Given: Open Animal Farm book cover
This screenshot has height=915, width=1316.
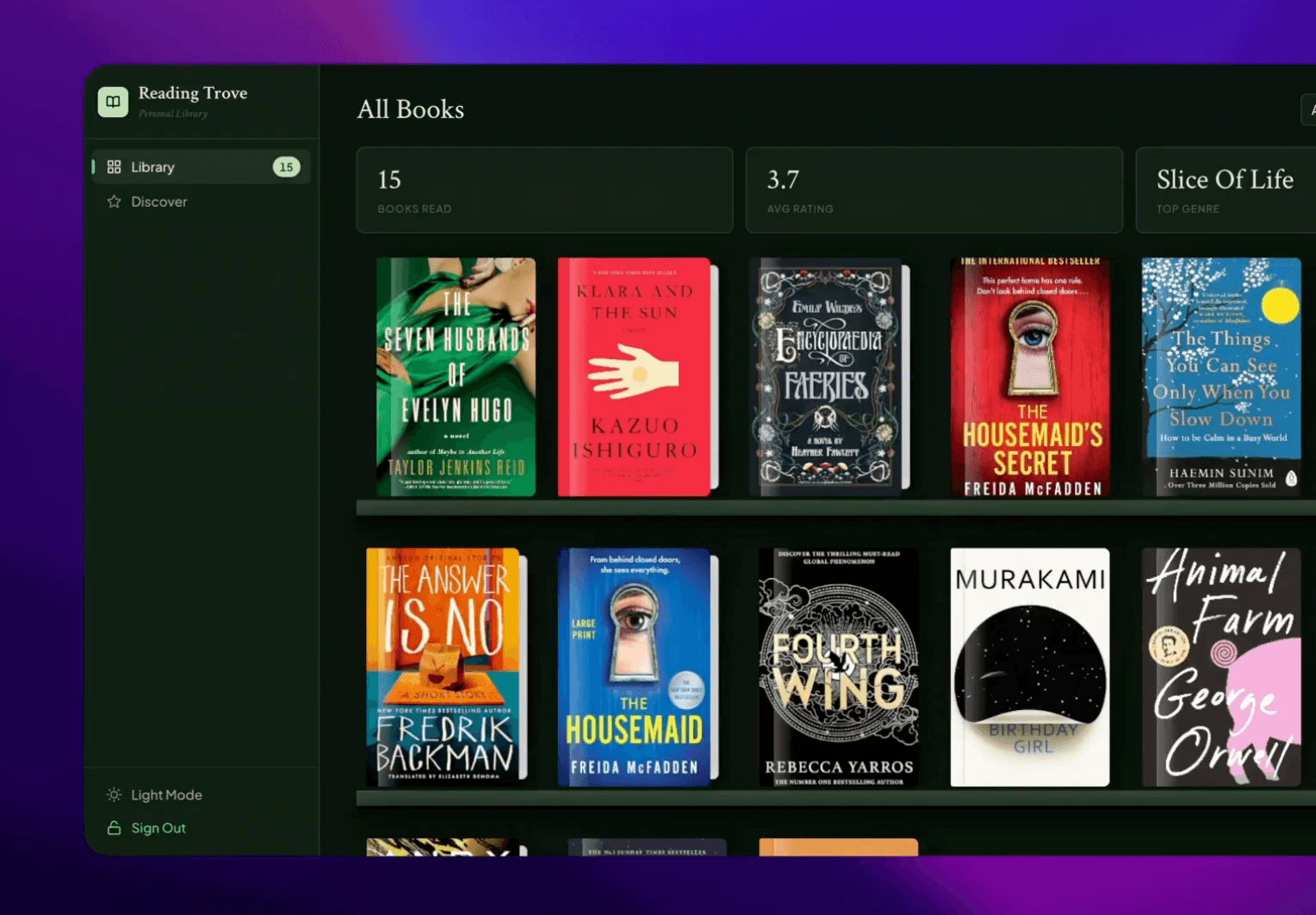Looking at the screenshot, I should click(x=1221, y=668).
